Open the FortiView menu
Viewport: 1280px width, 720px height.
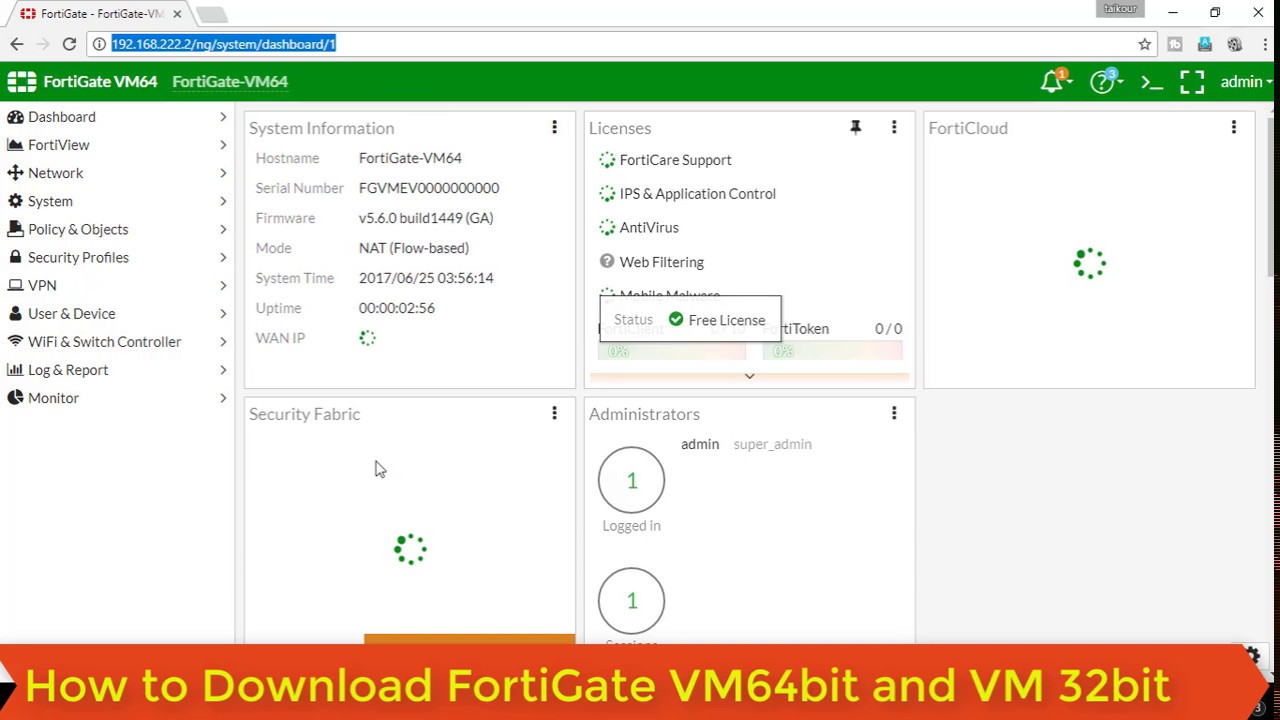[117, 145]
